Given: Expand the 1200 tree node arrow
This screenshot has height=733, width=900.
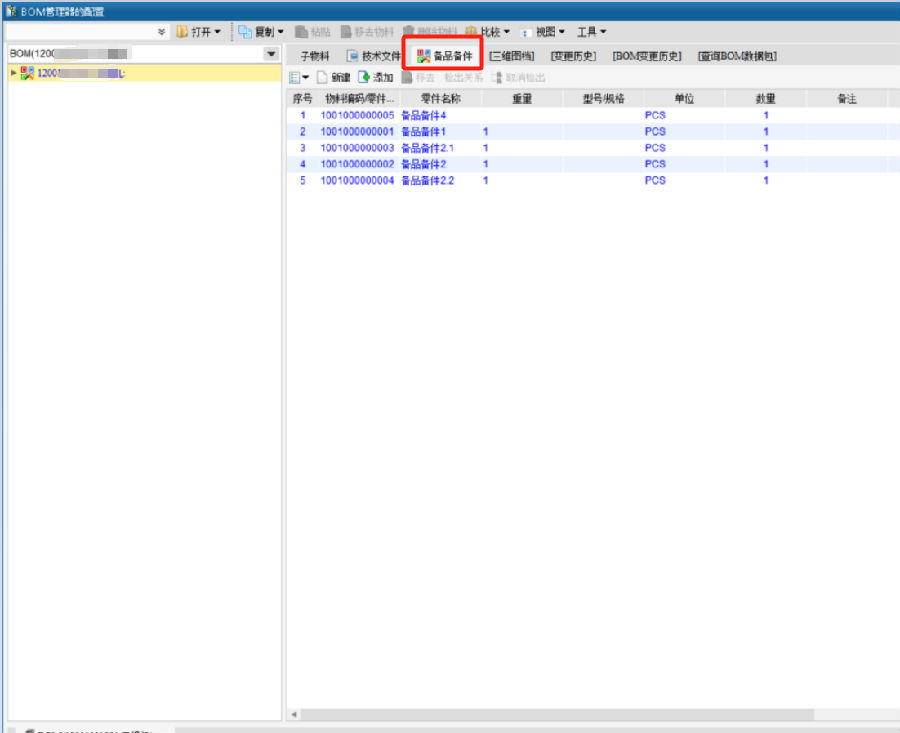Looking at the screenshot, I should pos(13,73).
